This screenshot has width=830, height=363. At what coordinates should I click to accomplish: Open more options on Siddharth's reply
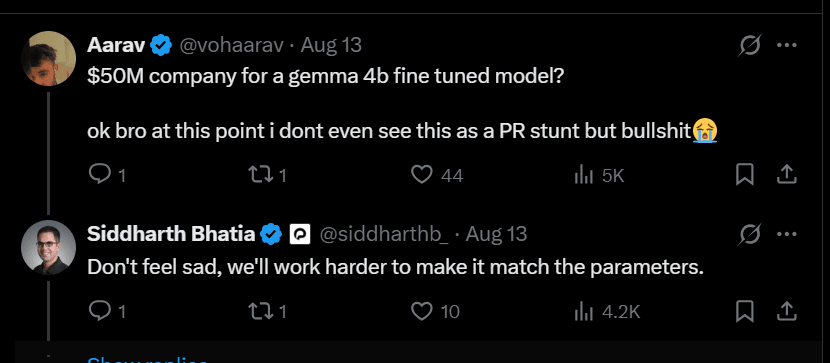[787, 234]
